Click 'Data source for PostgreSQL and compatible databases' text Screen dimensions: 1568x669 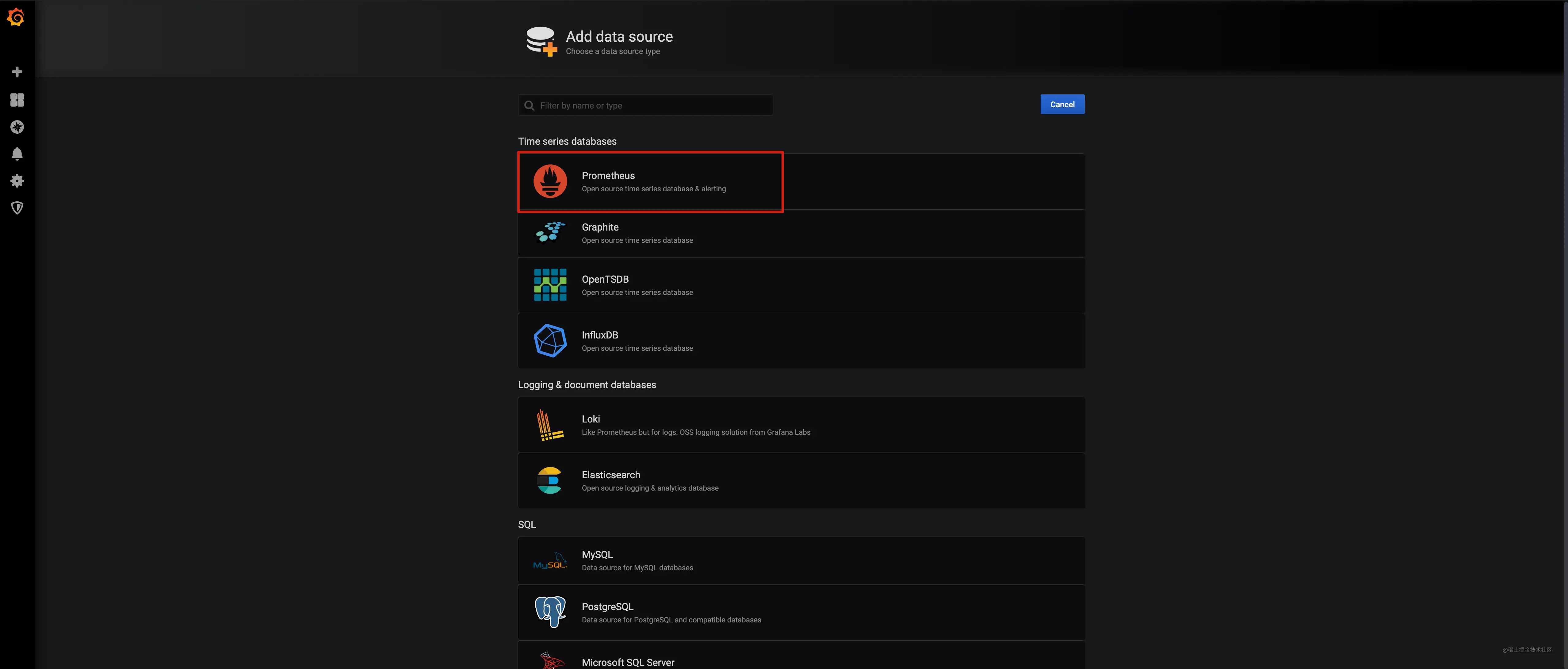(671, 620)
